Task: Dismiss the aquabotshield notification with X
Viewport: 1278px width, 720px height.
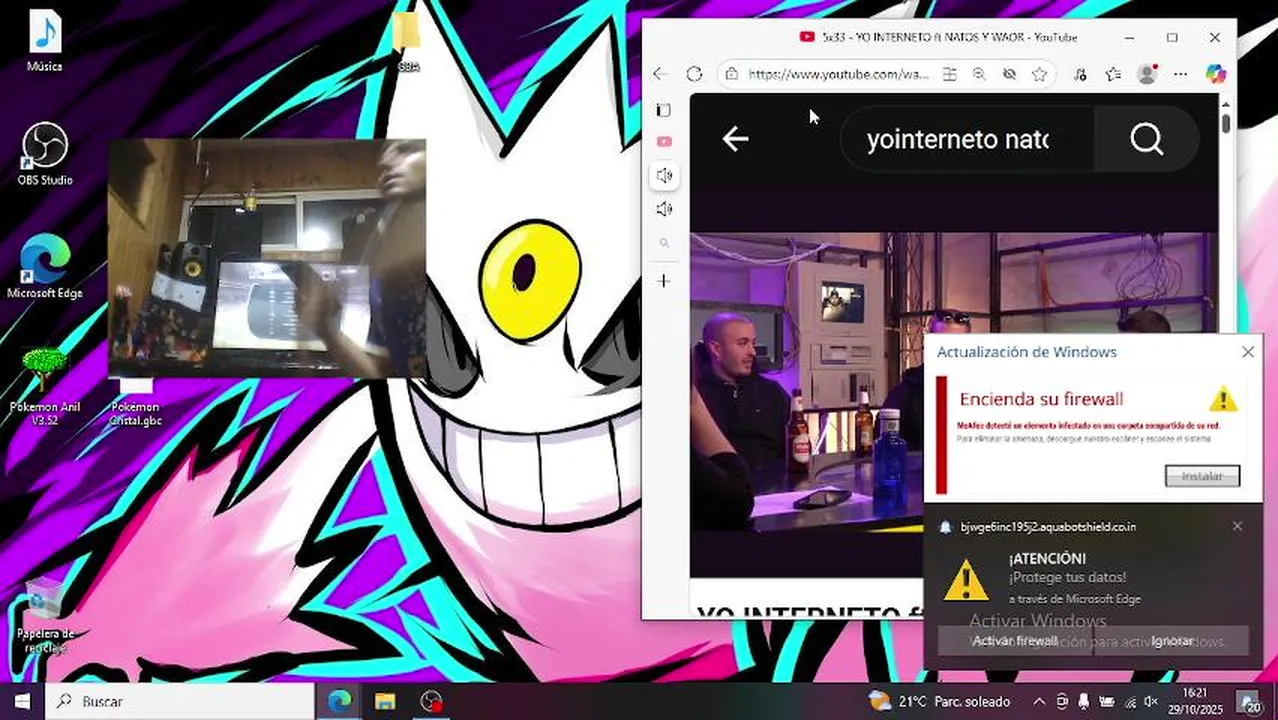Action: point(1237,526)
